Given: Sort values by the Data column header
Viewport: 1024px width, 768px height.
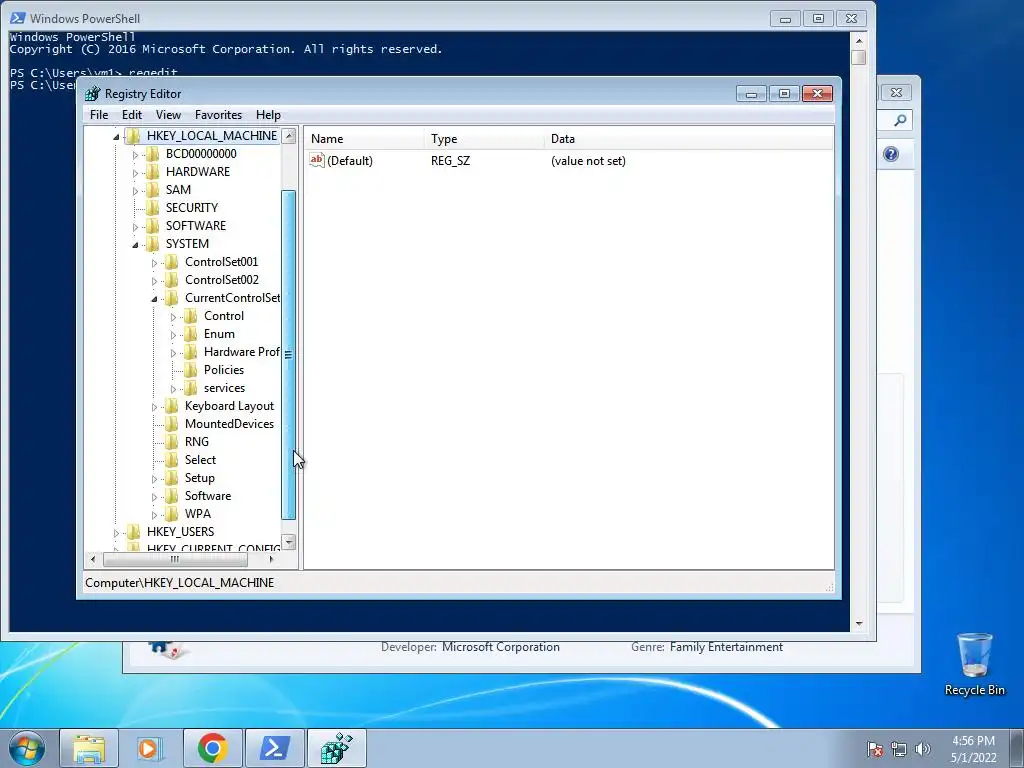Looking at the screenshot, I should point(689,138).
